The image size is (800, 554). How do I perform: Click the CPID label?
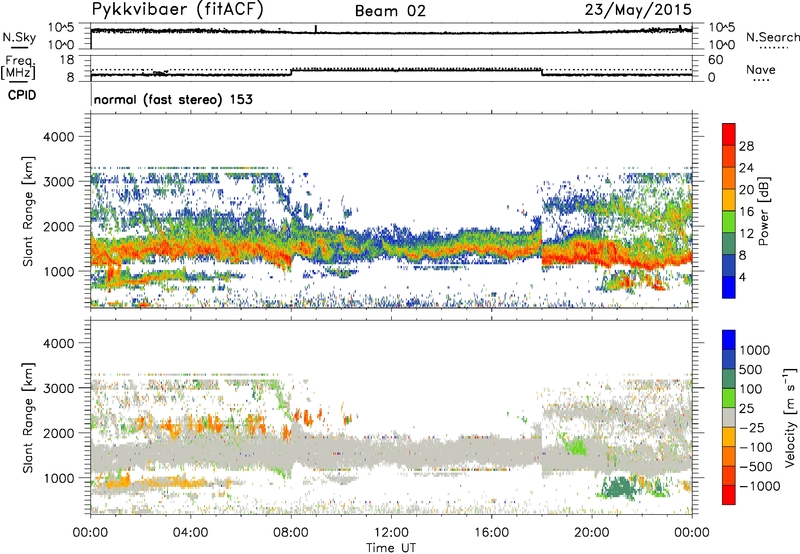22,95
